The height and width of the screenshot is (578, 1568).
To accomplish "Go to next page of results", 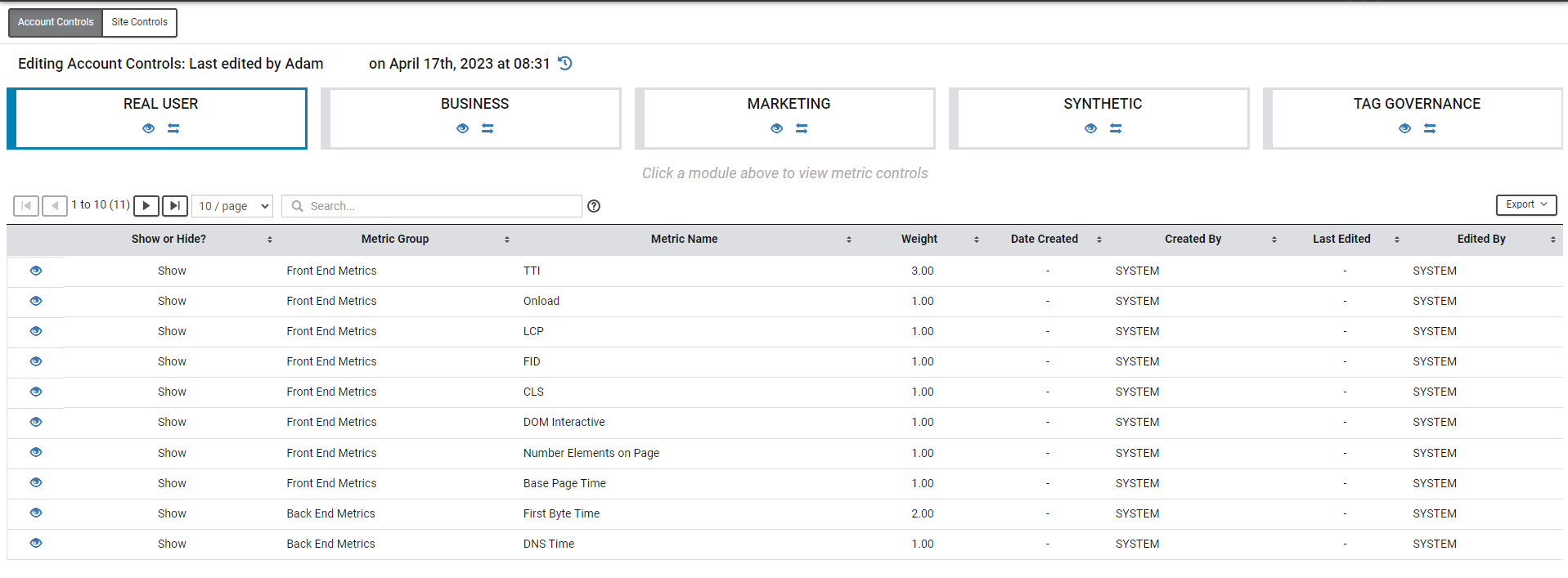I will 146,206.
